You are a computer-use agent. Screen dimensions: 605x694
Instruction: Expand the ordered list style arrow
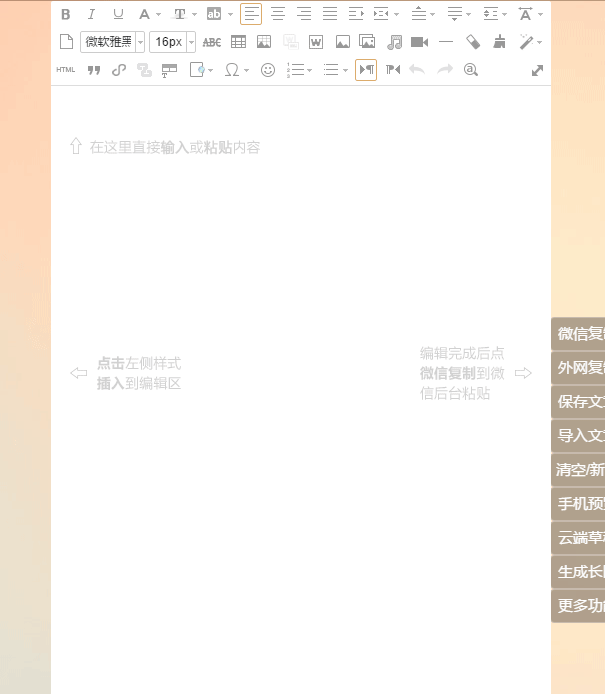click(x=309, y=70)
